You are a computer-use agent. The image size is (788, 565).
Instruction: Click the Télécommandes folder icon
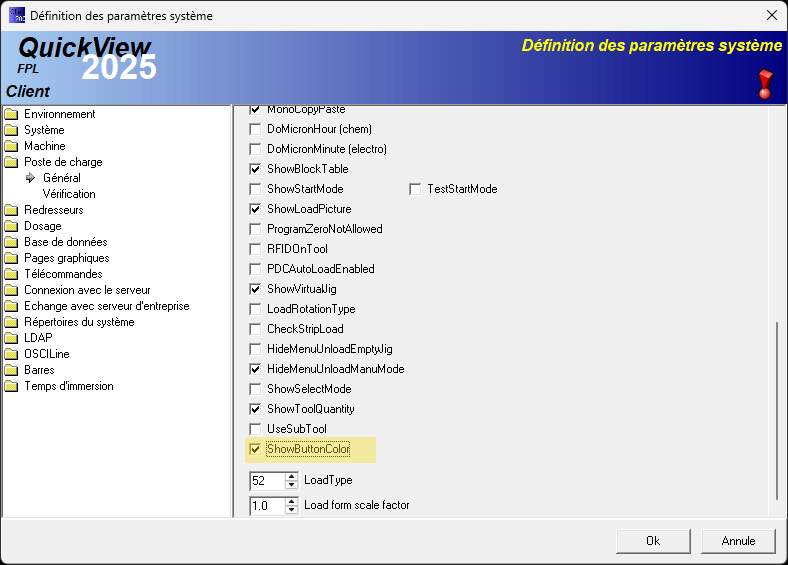[x=11, y=274]
